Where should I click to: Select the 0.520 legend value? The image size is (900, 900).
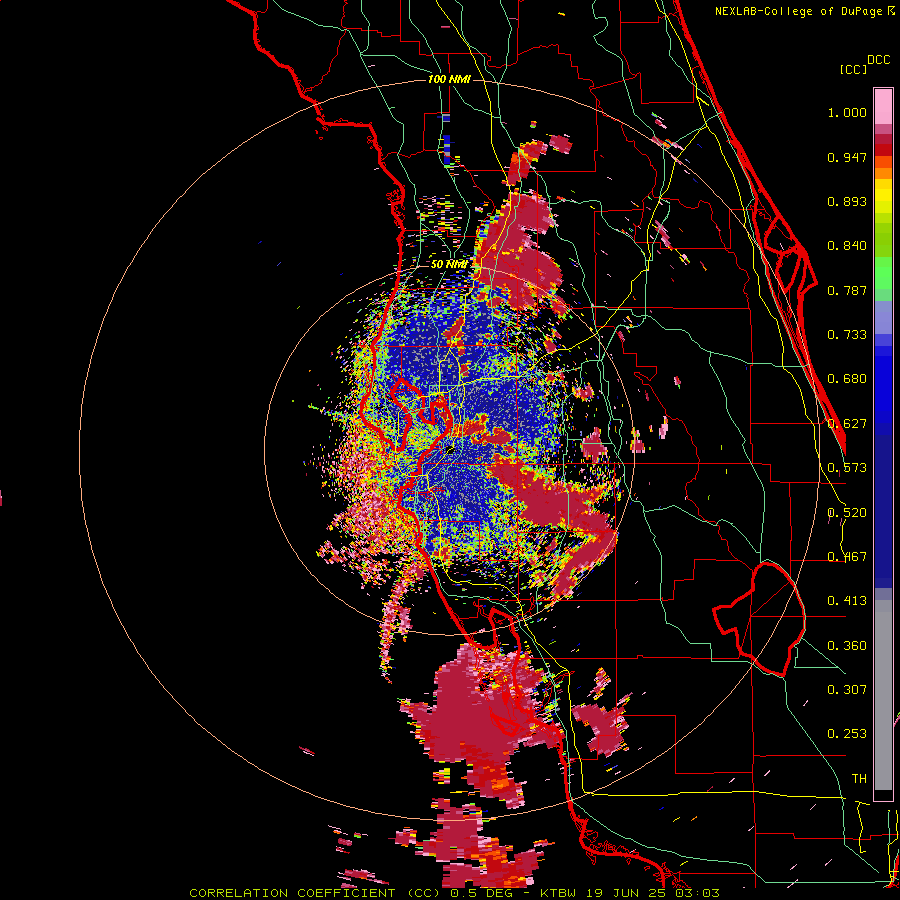coord(847,513)
